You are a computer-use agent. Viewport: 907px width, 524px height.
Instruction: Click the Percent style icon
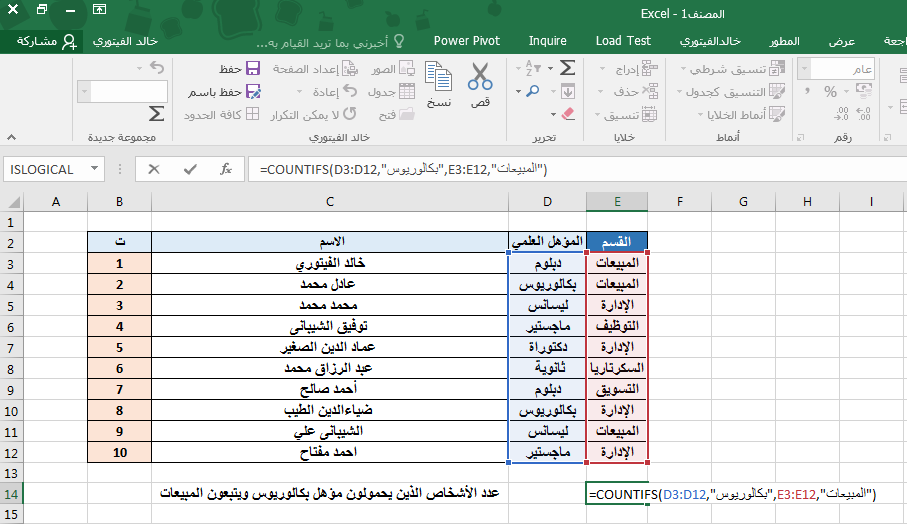pyautogui.click(x=830, y=91)
